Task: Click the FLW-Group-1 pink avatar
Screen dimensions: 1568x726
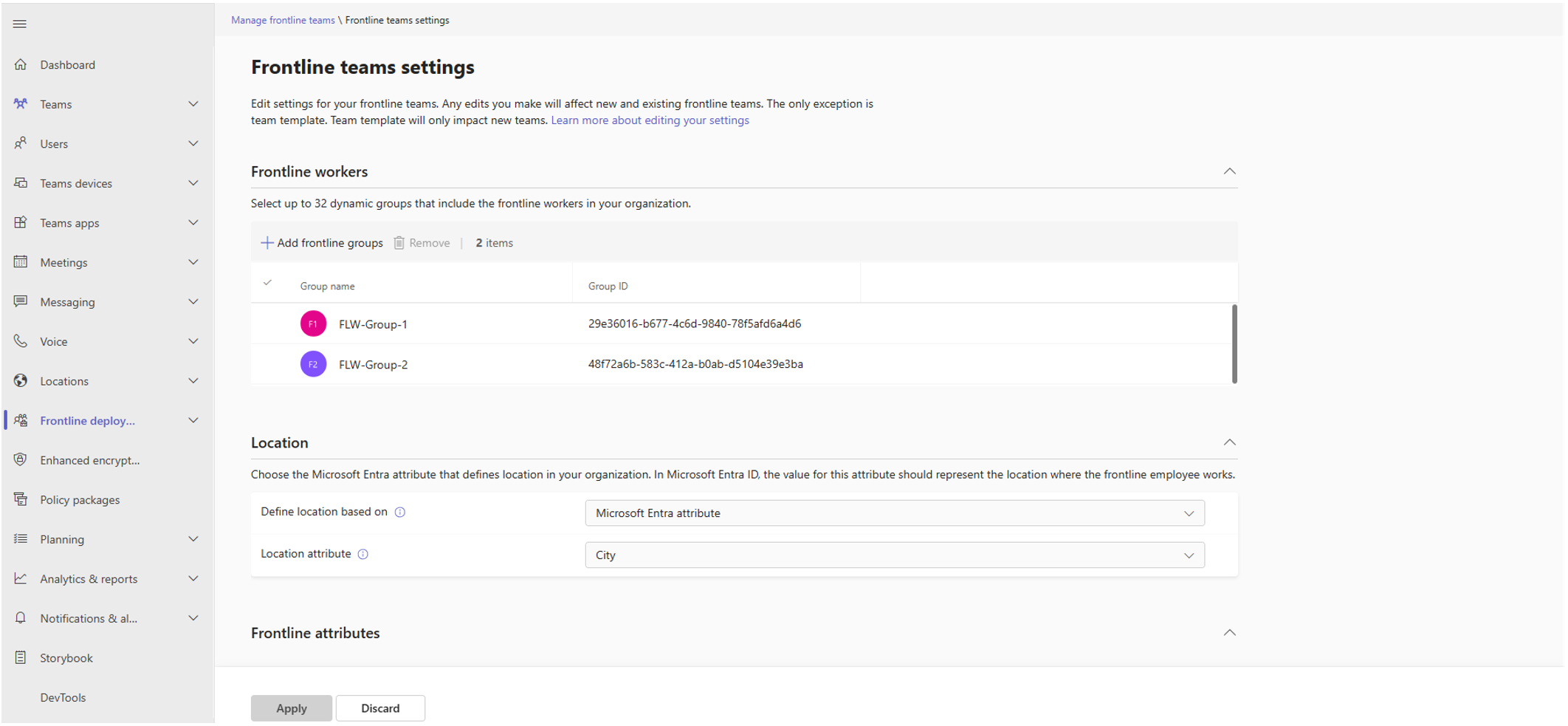Action: [x=313, y=324]
